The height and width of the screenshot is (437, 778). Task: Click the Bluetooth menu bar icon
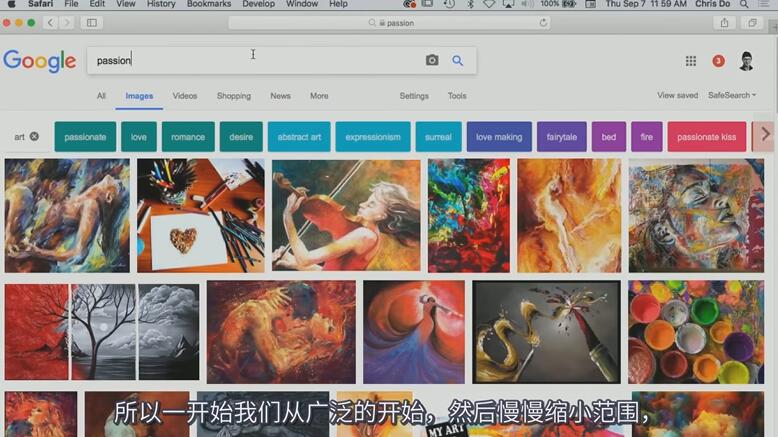[x=470, y=4]
